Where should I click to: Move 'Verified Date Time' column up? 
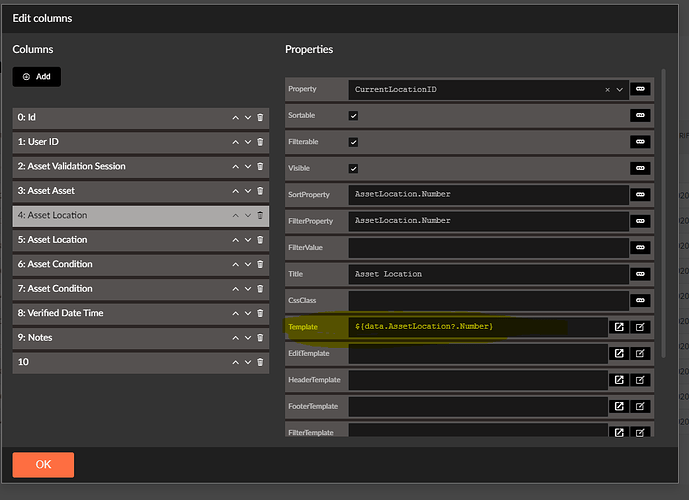pos(236,313)
